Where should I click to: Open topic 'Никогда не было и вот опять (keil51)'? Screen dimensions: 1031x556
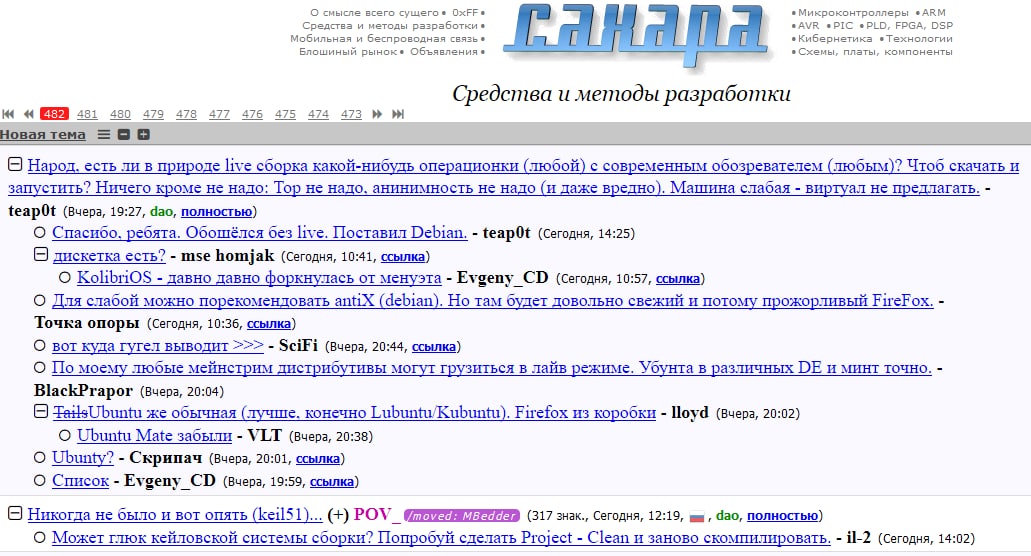click(175, 514)
